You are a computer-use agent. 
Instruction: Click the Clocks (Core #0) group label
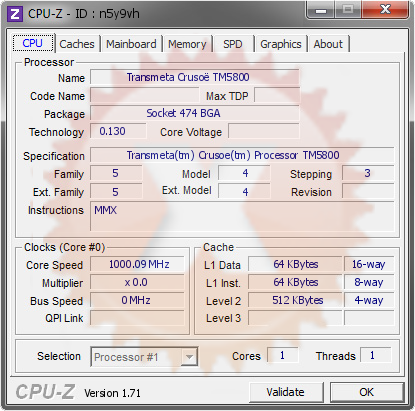(x=64, y=247)
